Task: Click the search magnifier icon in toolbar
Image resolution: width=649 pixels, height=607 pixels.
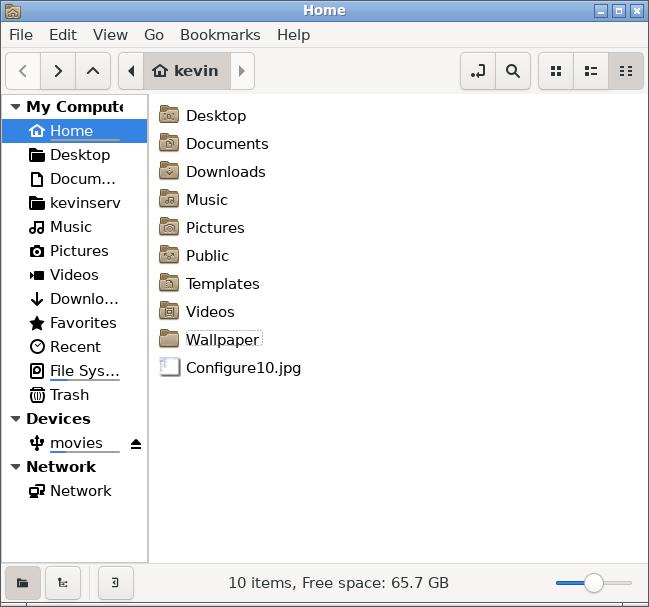Action: click(x=512, y=71)
